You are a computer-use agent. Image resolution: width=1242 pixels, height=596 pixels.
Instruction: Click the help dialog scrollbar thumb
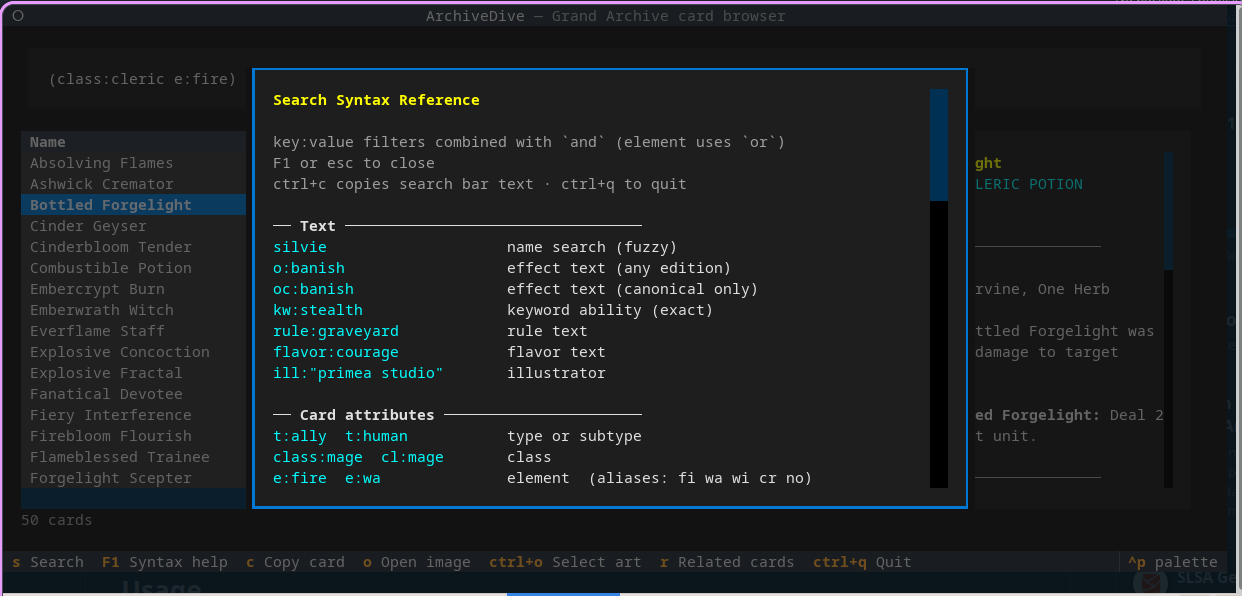click(939, 145)
